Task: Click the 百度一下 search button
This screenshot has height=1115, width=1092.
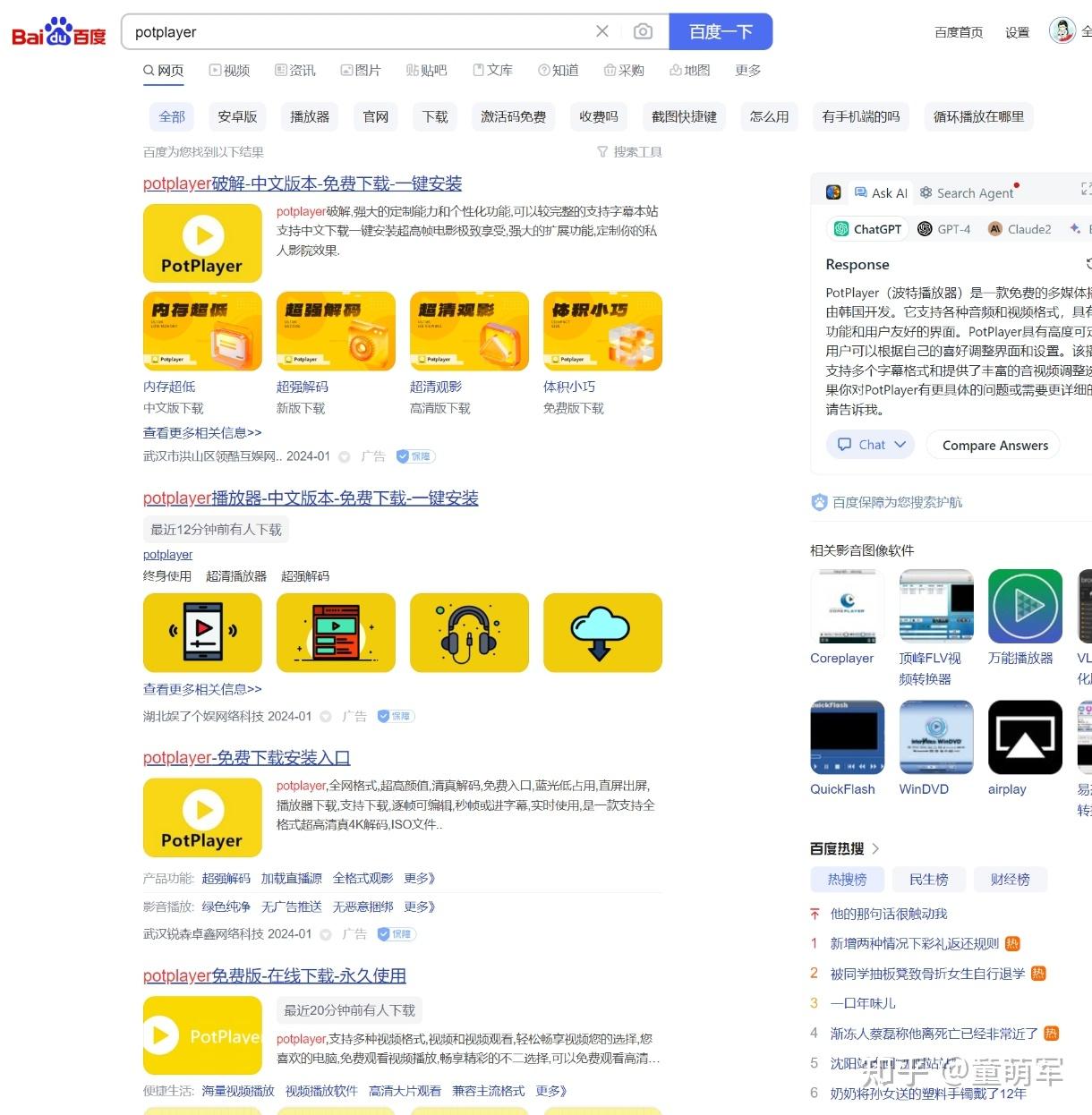Action: (x=721, y=31)
